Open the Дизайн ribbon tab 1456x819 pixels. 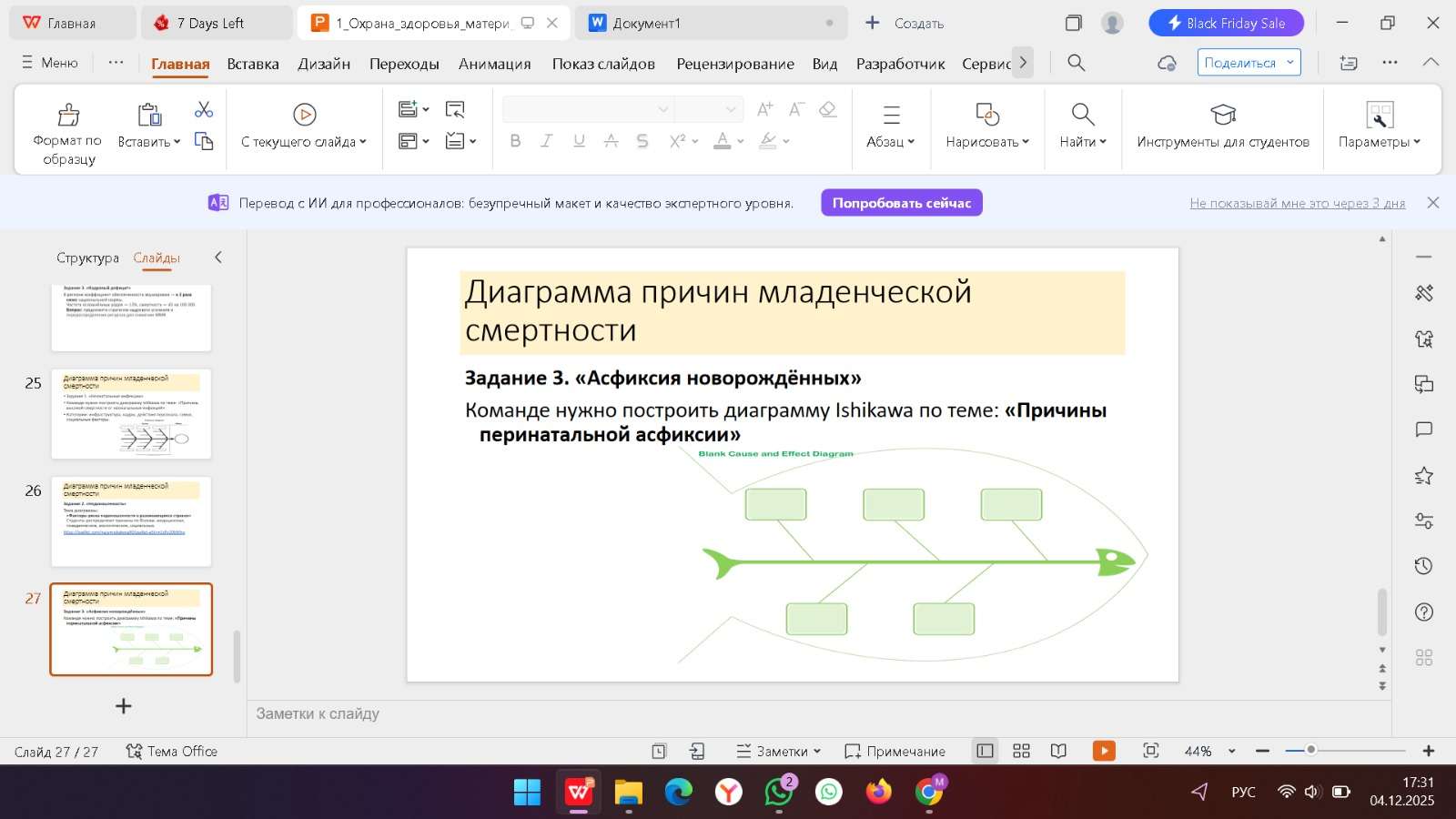(x=324, y=64)
